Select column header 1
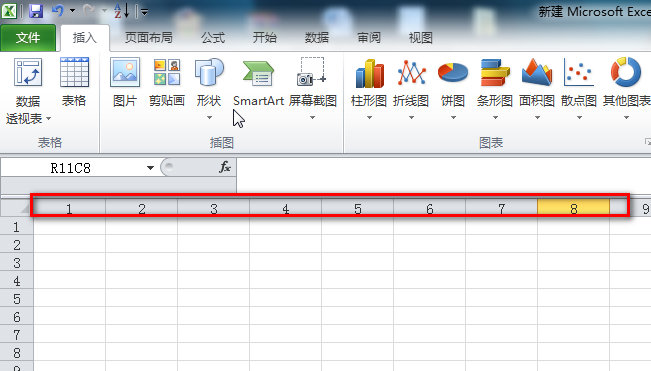This screenshot has width=651, height=371. pos(69,208)
